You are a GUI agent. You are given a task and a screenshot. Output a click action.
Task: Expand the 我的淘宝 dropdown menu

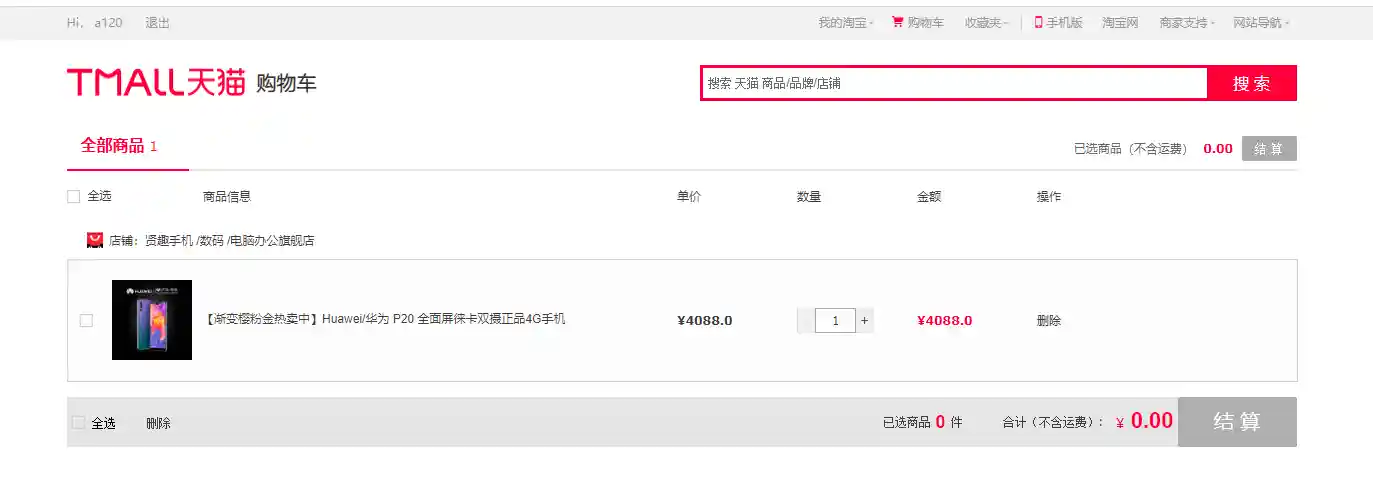(845, 23)
